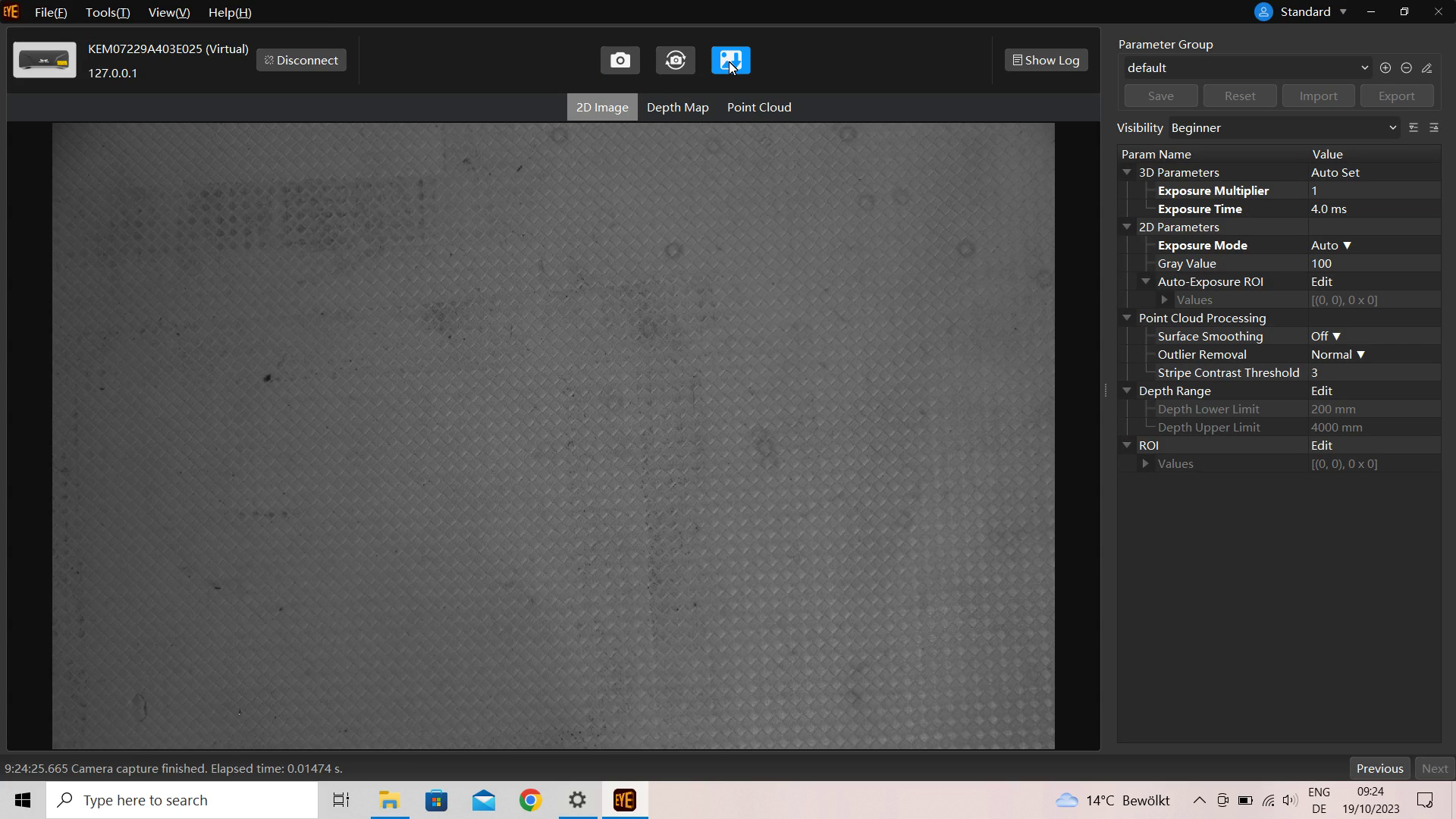
Task: Switch to the Depth Map tab
Action: click(677, 108)
